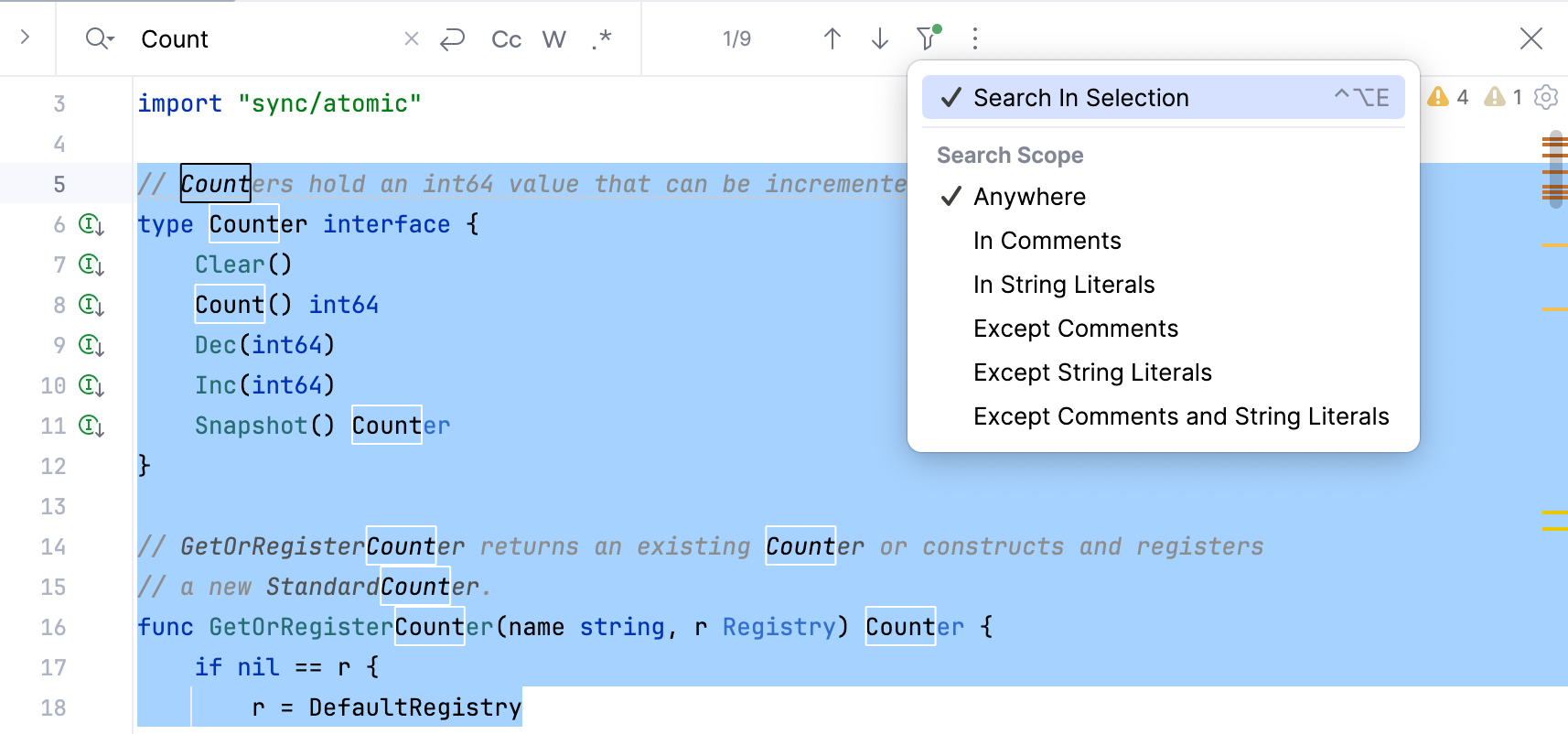Toggle Regex search option
The image size is (1568, 734).
pos(601,39)
